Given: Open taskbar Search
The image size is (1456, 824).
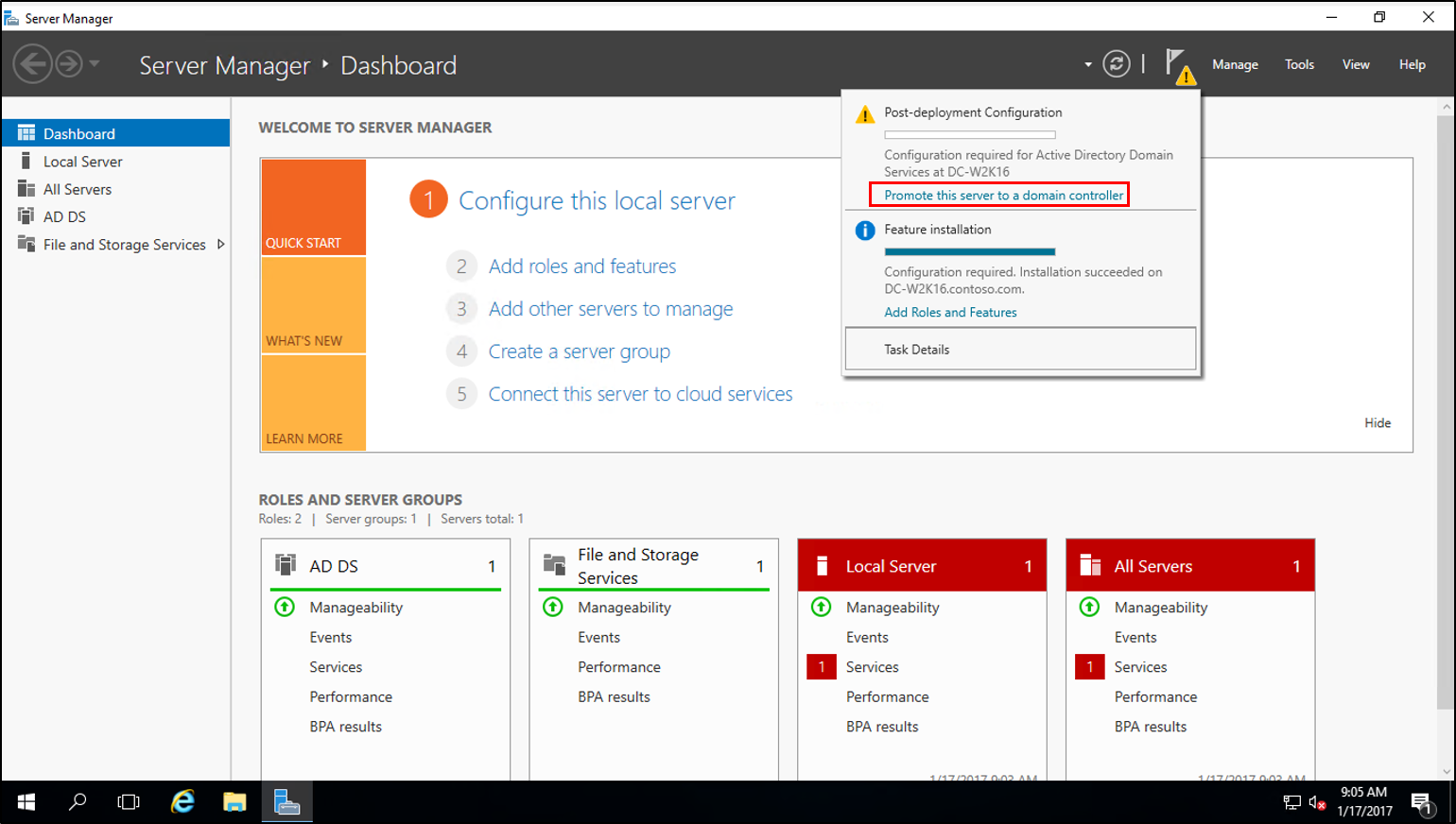Looking at the screenshot, I should [78, 801].
